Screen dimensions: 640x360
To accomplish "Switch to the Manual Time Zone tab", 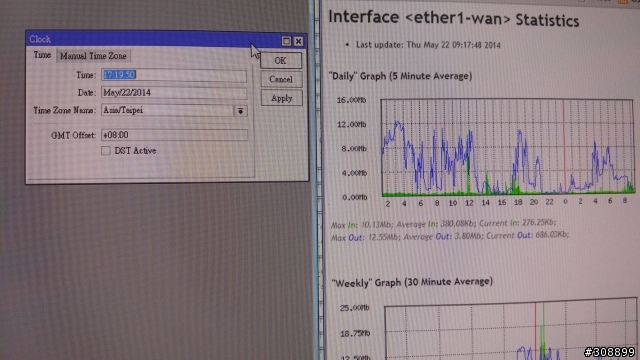I will coord(93,56).
